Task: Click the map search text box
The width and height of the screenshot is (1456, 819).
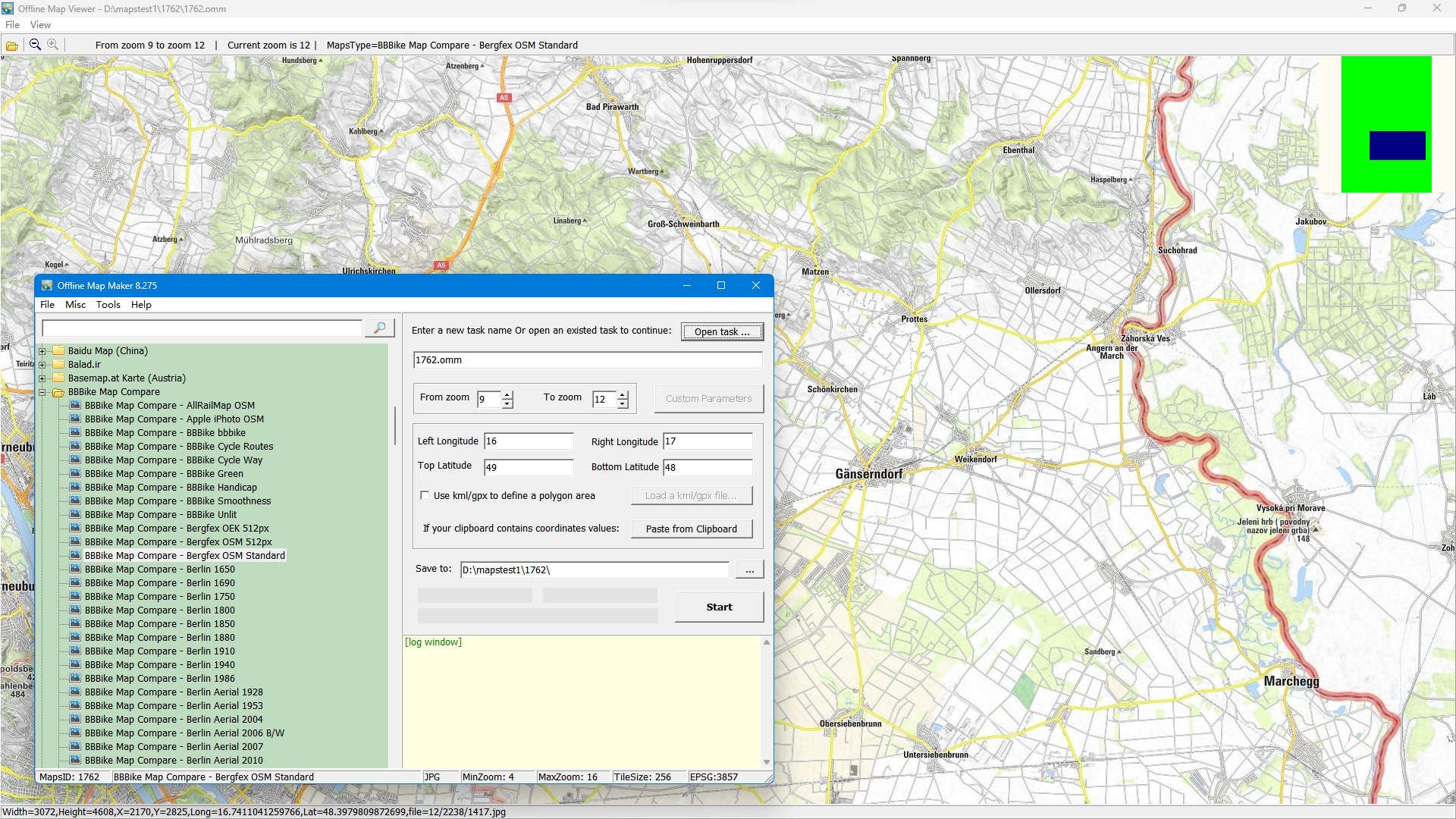Action: [x=202, y=328]
